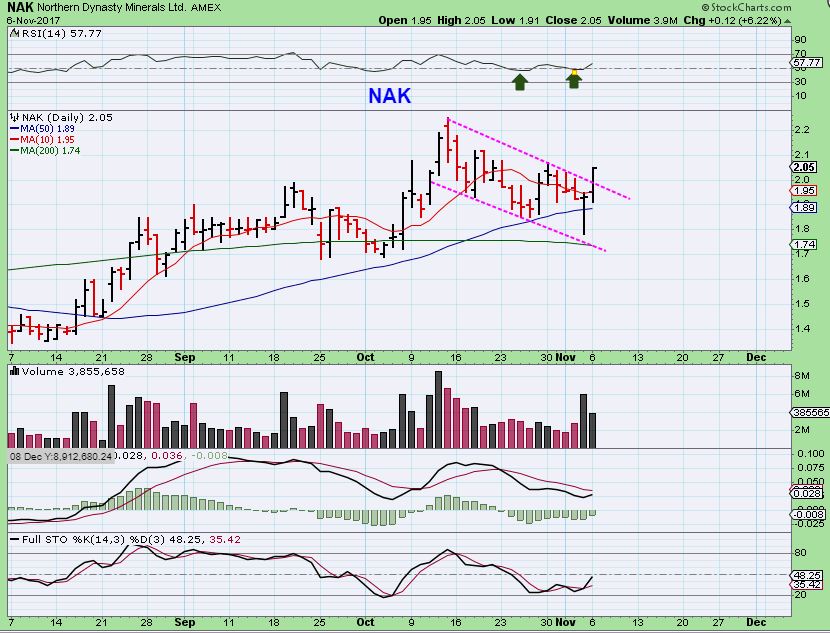Viewport: 830px width, 633px height.
Task: Click the black line marker before Full STO
Action: [x=15, y=539]
